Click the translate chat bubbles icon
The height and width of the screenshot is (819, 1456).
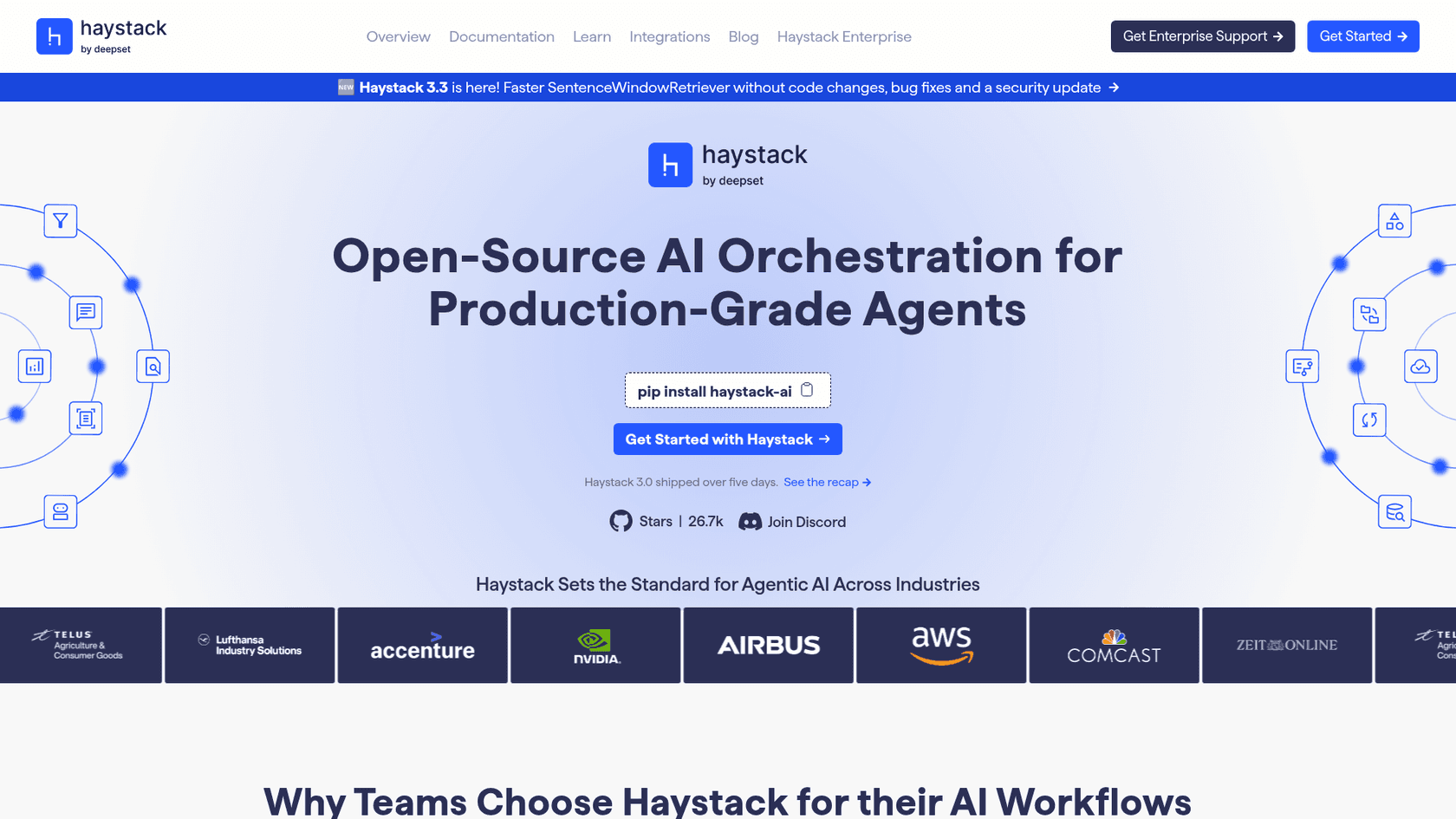1369,314
